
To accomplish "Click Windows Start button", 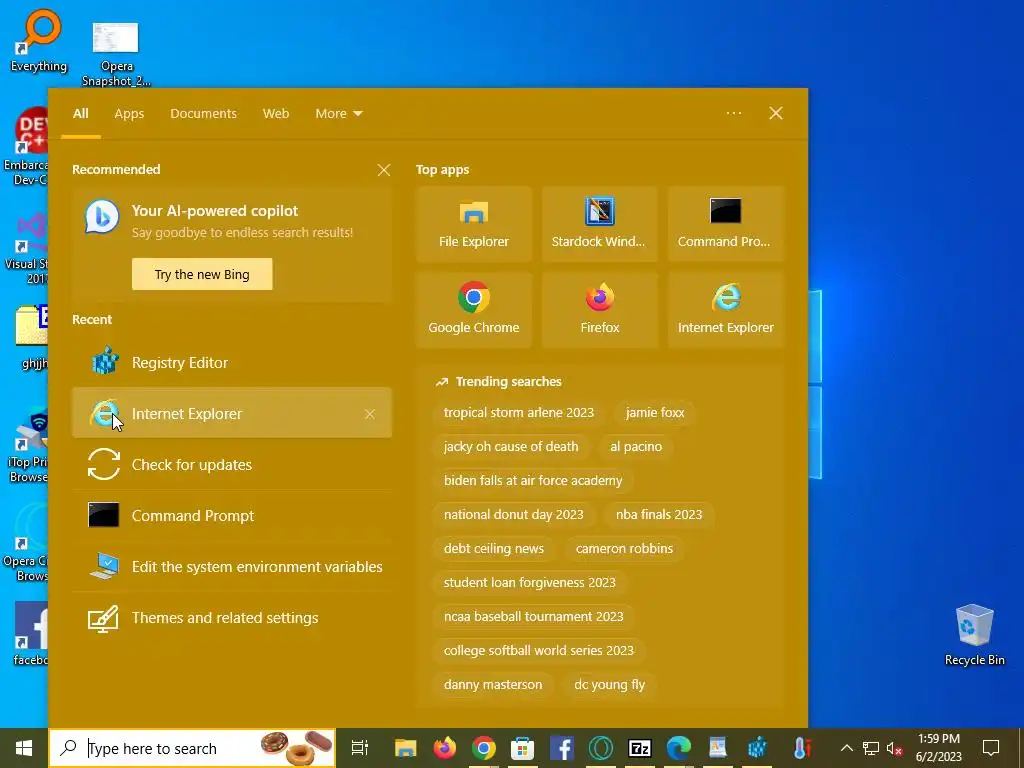I will (24, 748).
